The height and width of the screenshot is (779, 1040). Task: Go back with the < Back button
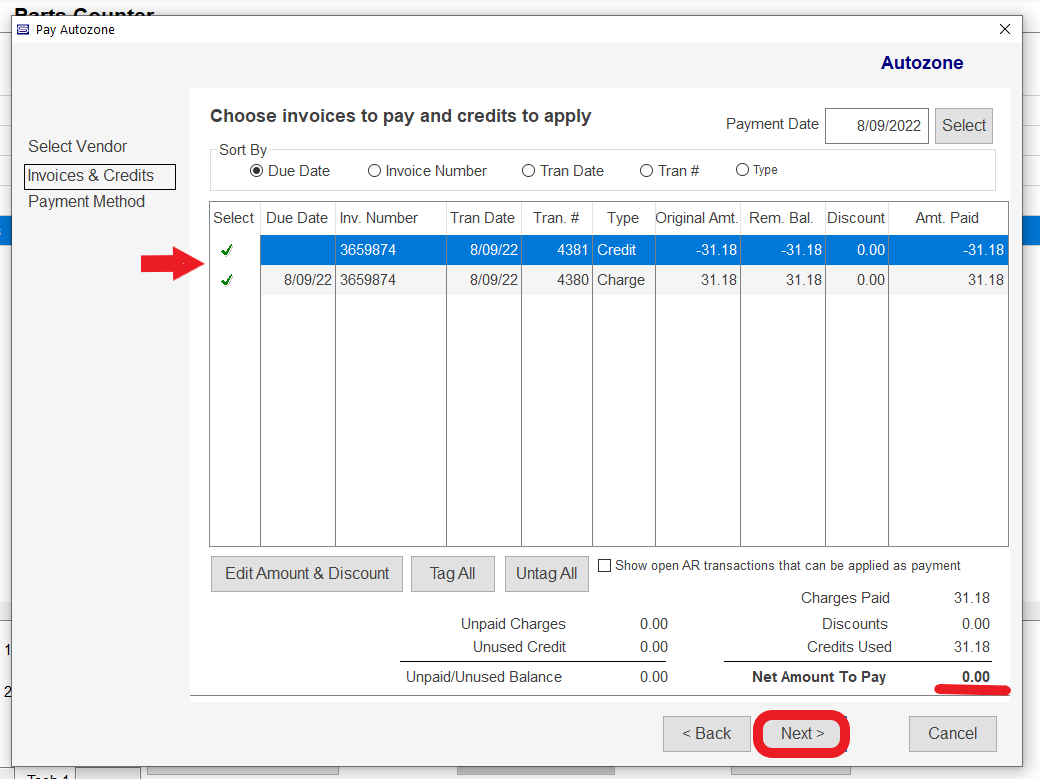coord(706,733)
